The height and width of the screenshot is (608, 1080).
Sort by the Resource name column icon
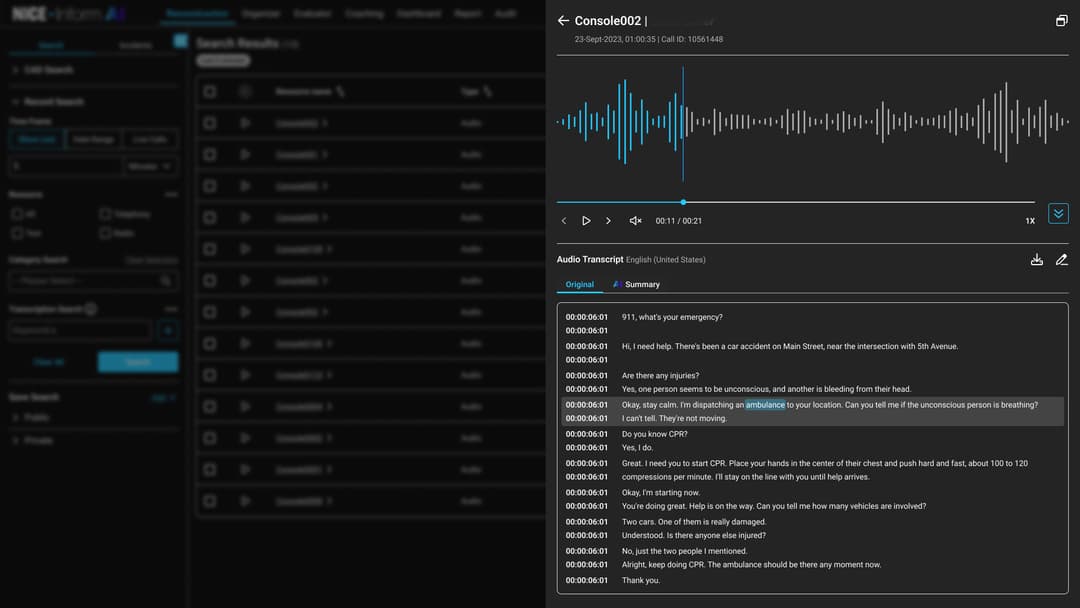340,92
